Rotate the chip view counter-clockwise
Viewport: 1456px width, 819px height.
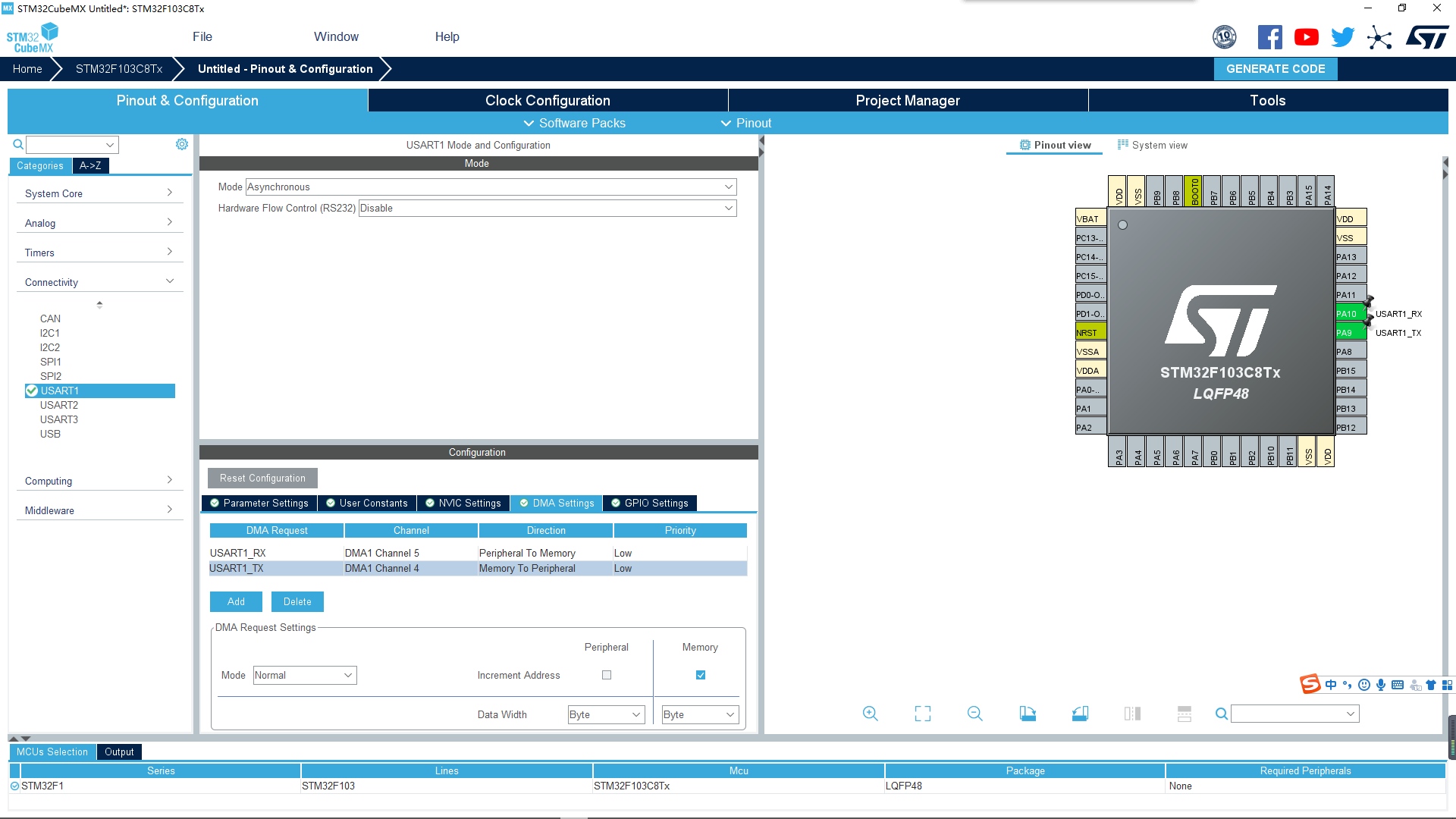[1080, 714]
